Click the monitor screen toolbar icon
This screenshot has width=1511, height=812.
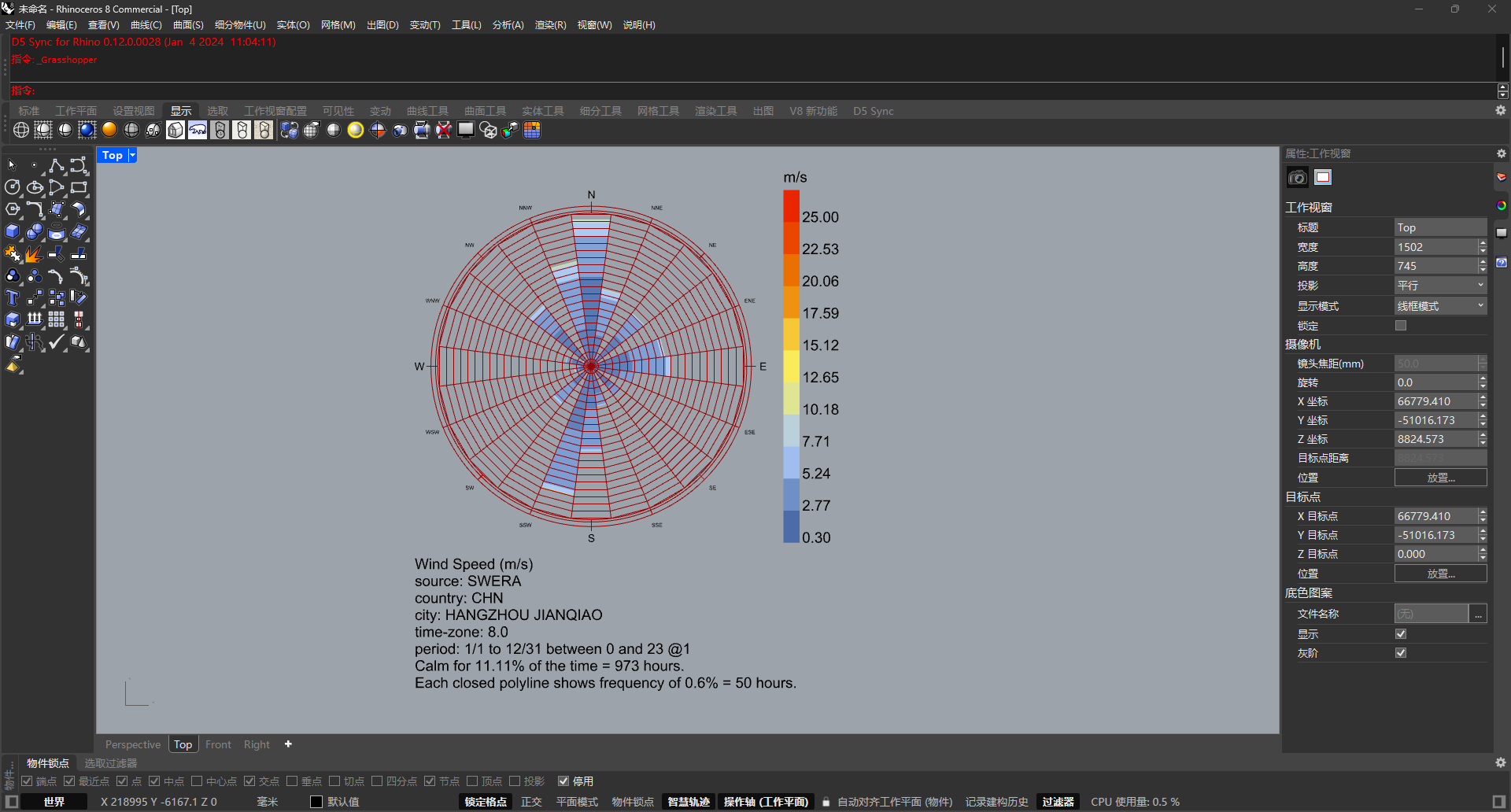[x=466, y=130]
